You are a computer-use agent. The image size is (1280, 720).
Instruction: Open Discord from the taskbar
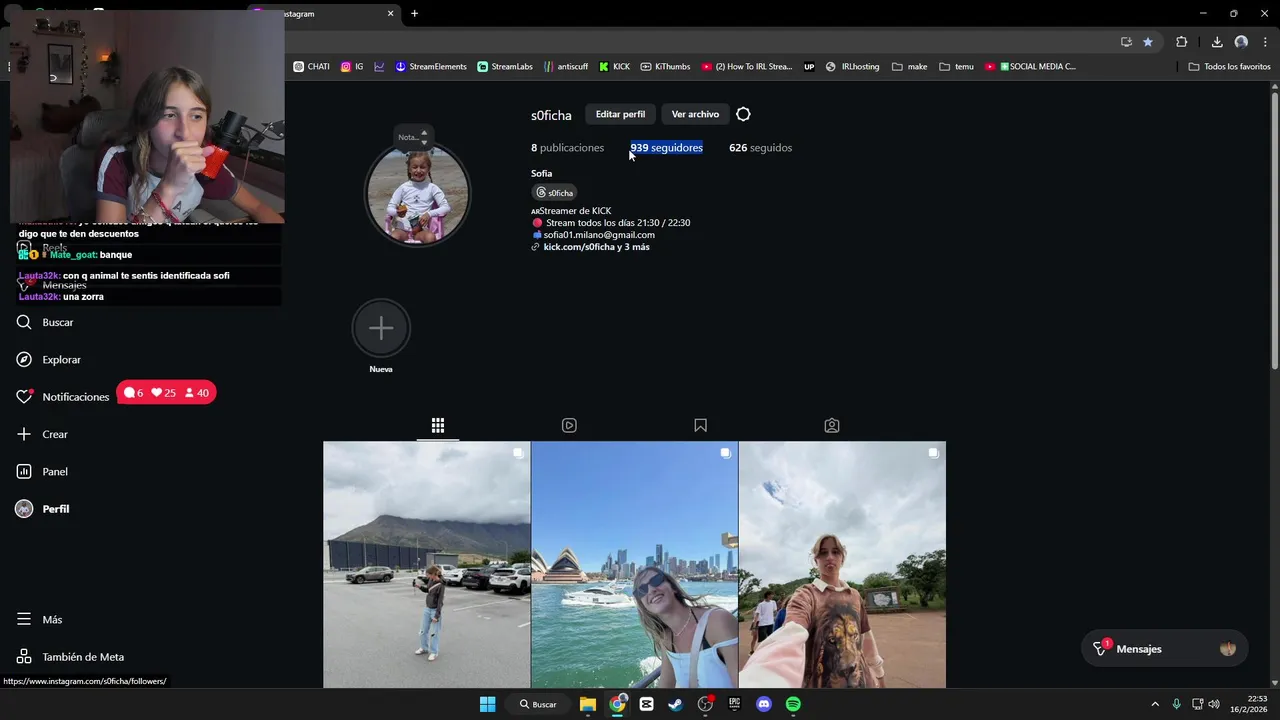pyautogui.click(x=764, y=704)
